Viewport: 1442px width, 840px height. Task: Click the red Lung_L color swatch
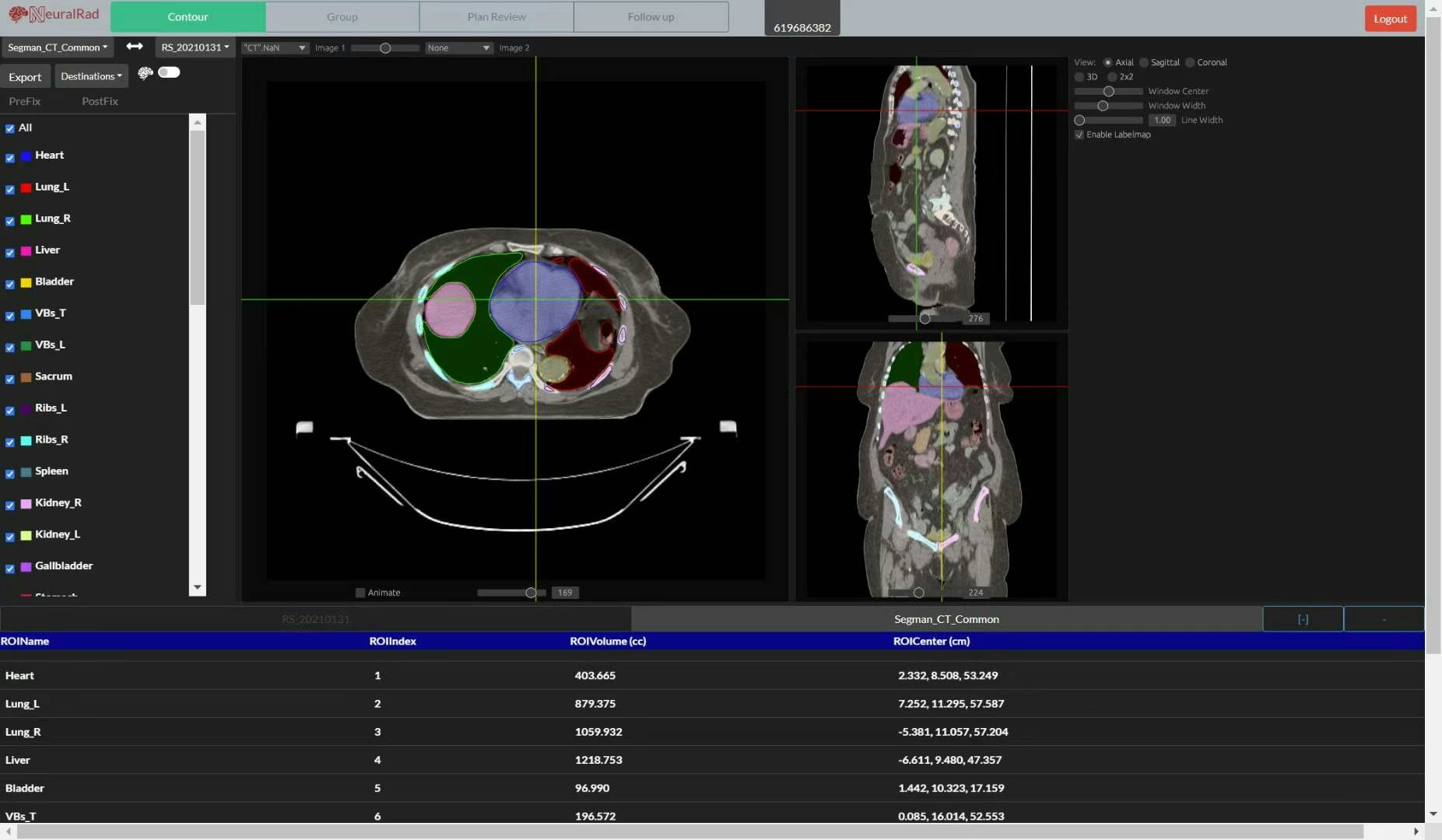coord(26,187)
